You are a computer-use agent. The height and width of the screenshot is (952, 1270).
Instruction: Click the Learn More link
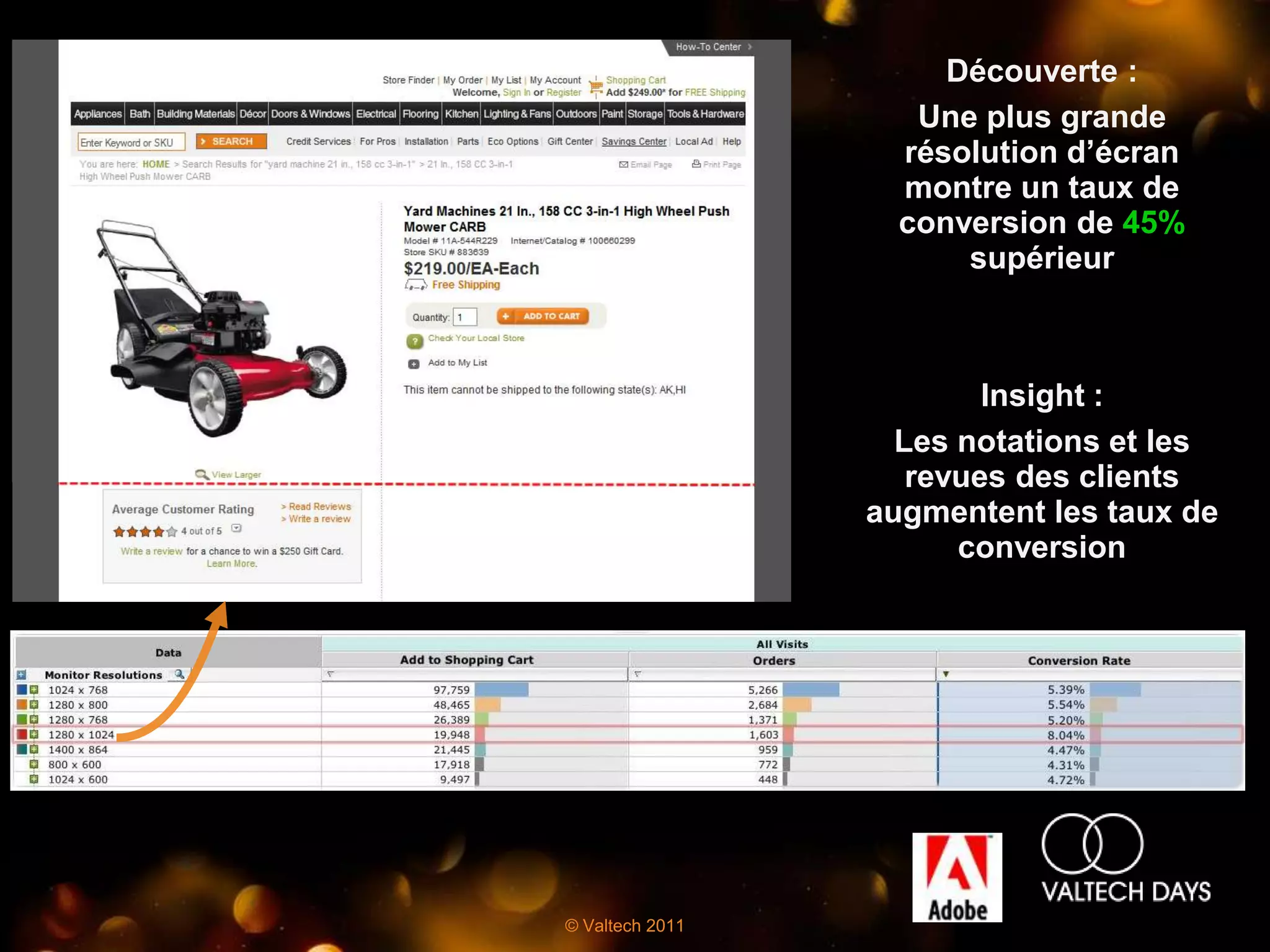pyautogui.click(x=231, y=563)
